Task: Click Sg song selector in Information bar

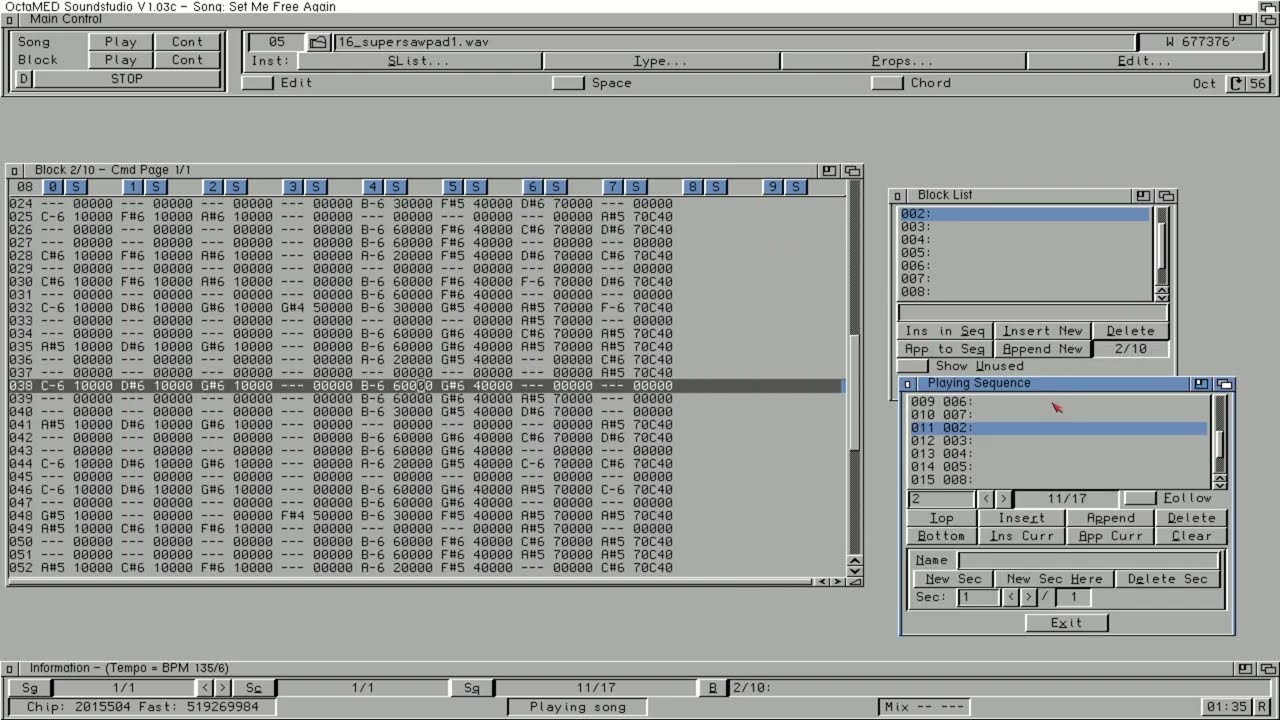Action: pos(30,688)
